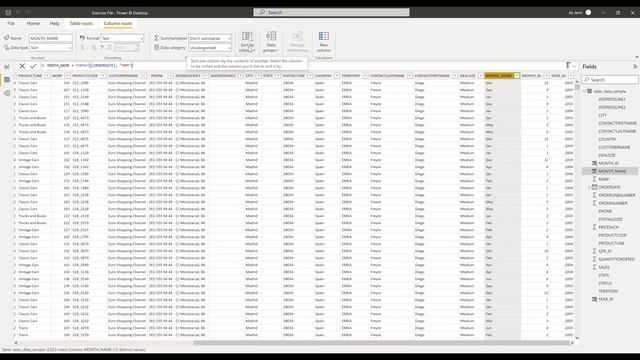Click the percentage format icon
The image size is (640, 360).
(93, 48)
